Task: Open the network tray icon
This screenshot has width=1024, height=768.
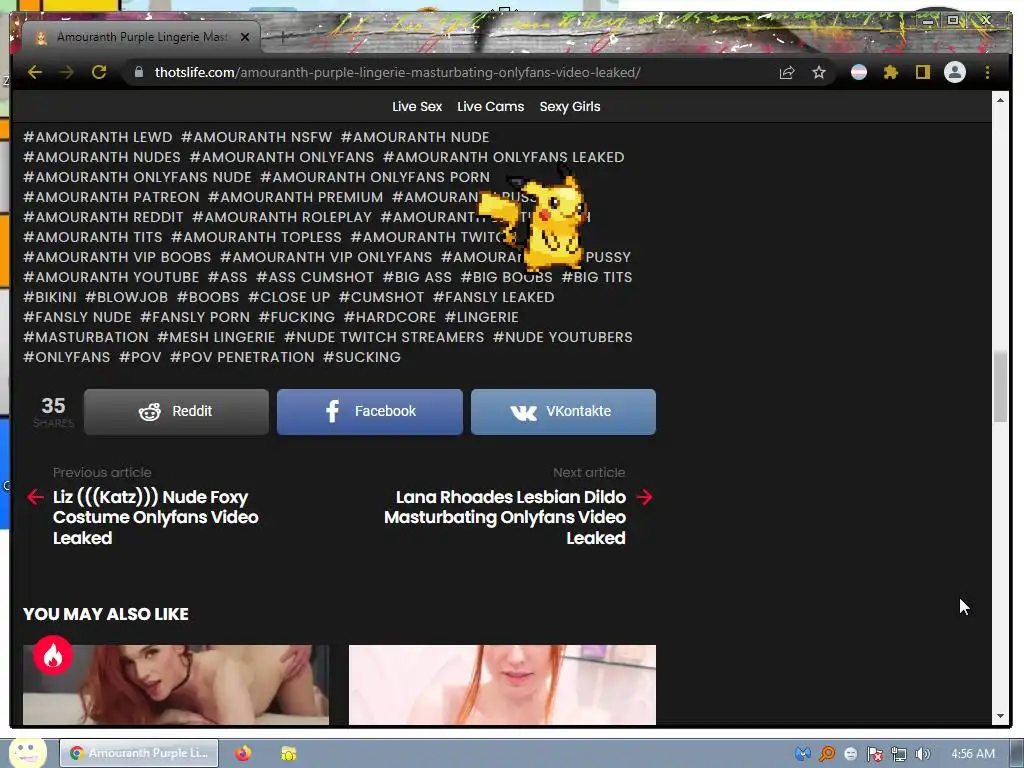Action: [x=899, y=754]
